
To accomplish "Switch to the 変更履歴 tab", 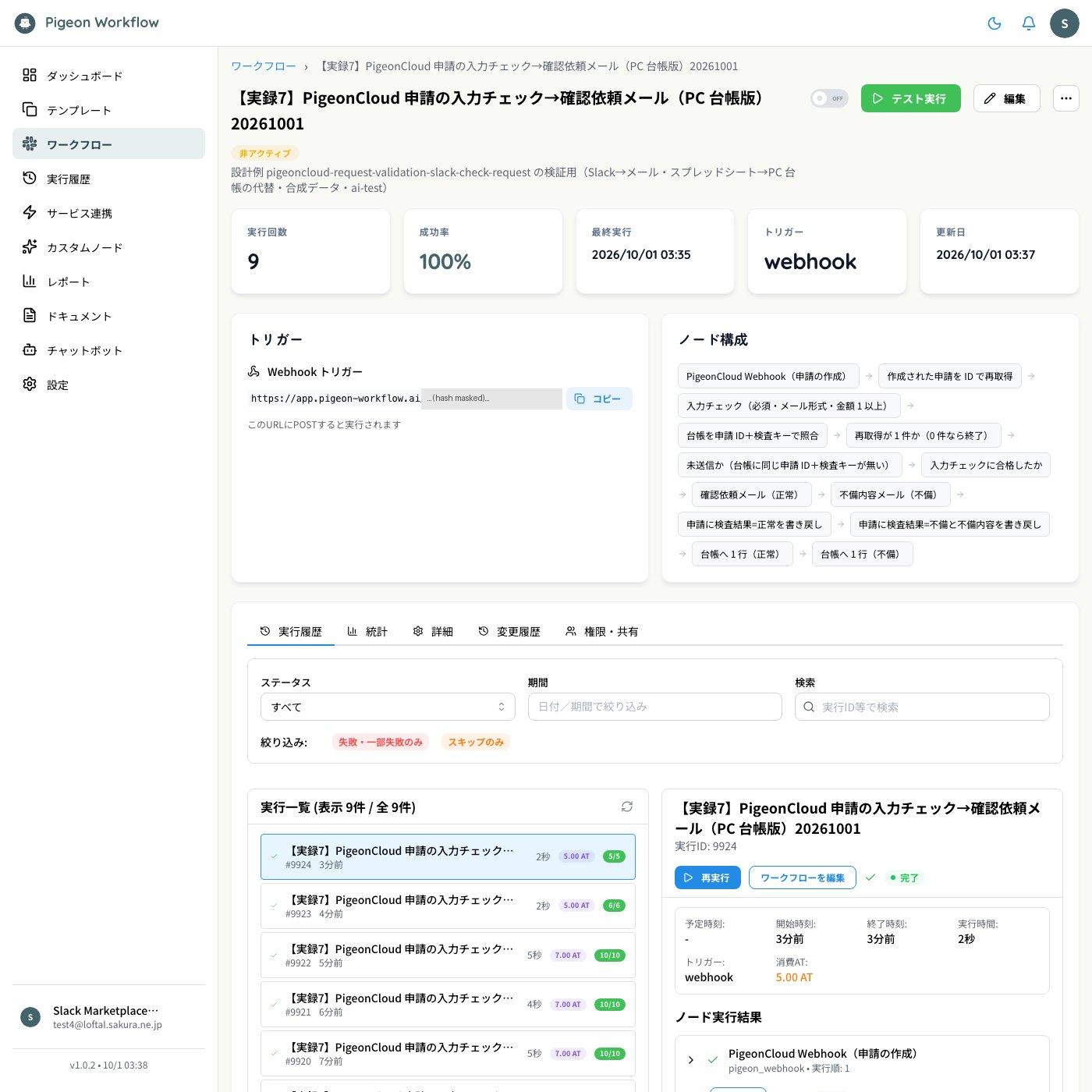I will 509,631.
